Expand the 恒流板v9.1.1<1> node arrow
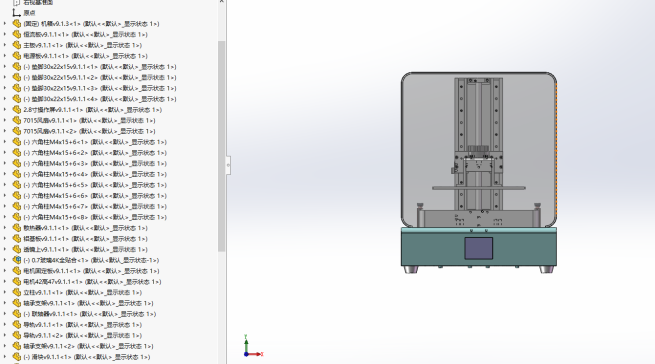The height and width of the screenshot is (364, 655). 5,35
